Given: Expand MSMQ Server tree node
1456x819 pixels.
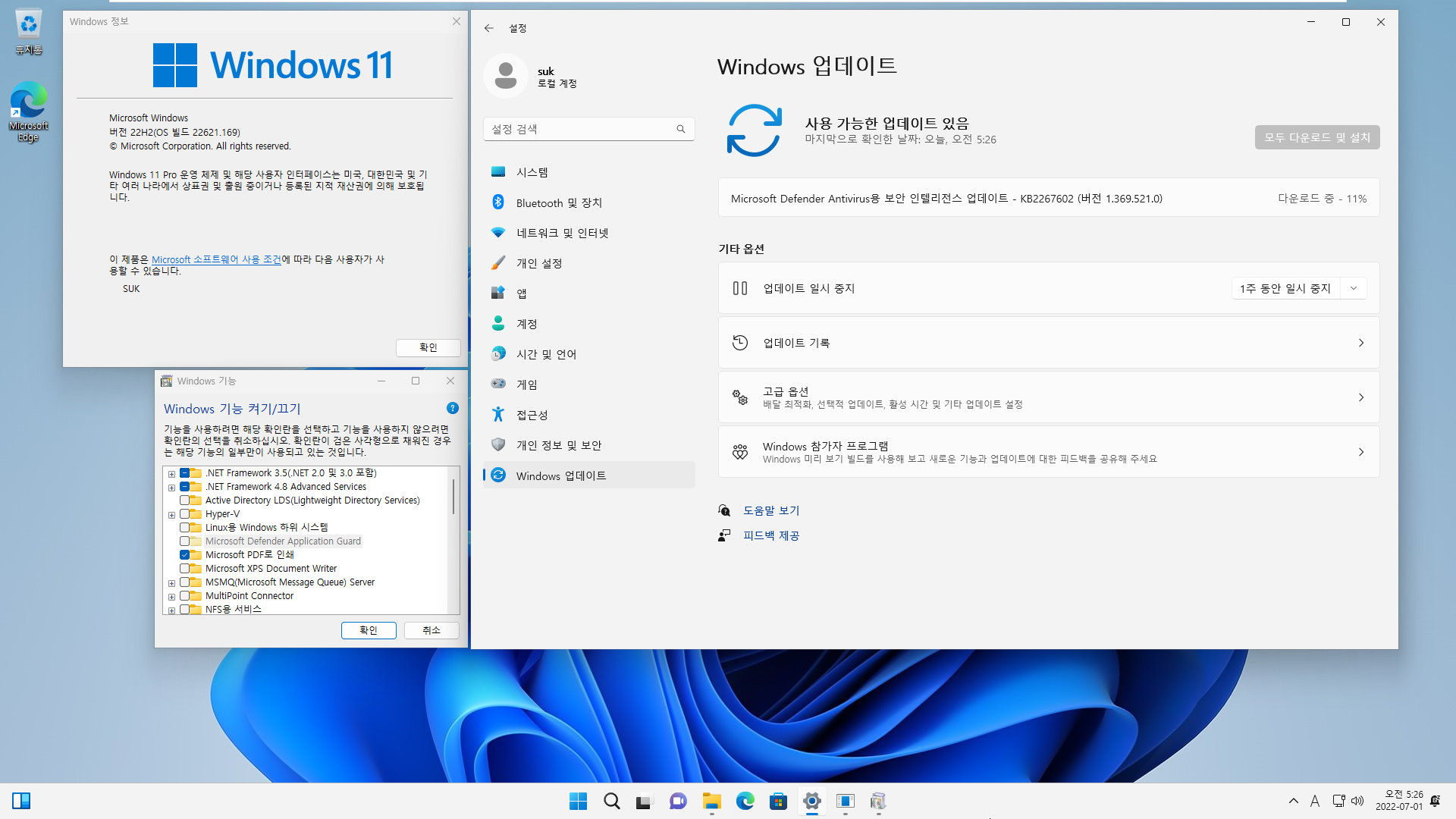Looking at the screenshot, I should coord(171,583).
